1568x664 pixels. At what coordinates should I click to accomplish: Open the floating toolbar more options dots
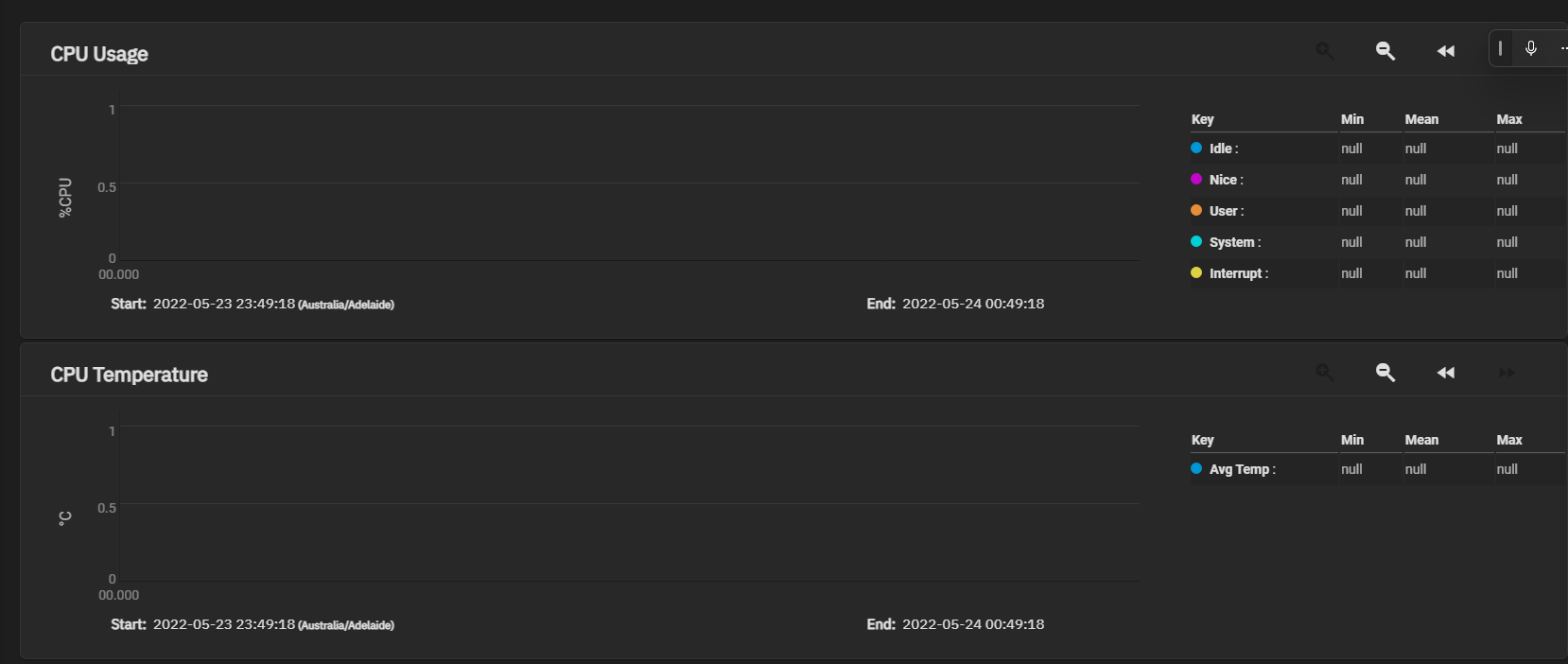pyautogui.click(x=1563, y=48)
